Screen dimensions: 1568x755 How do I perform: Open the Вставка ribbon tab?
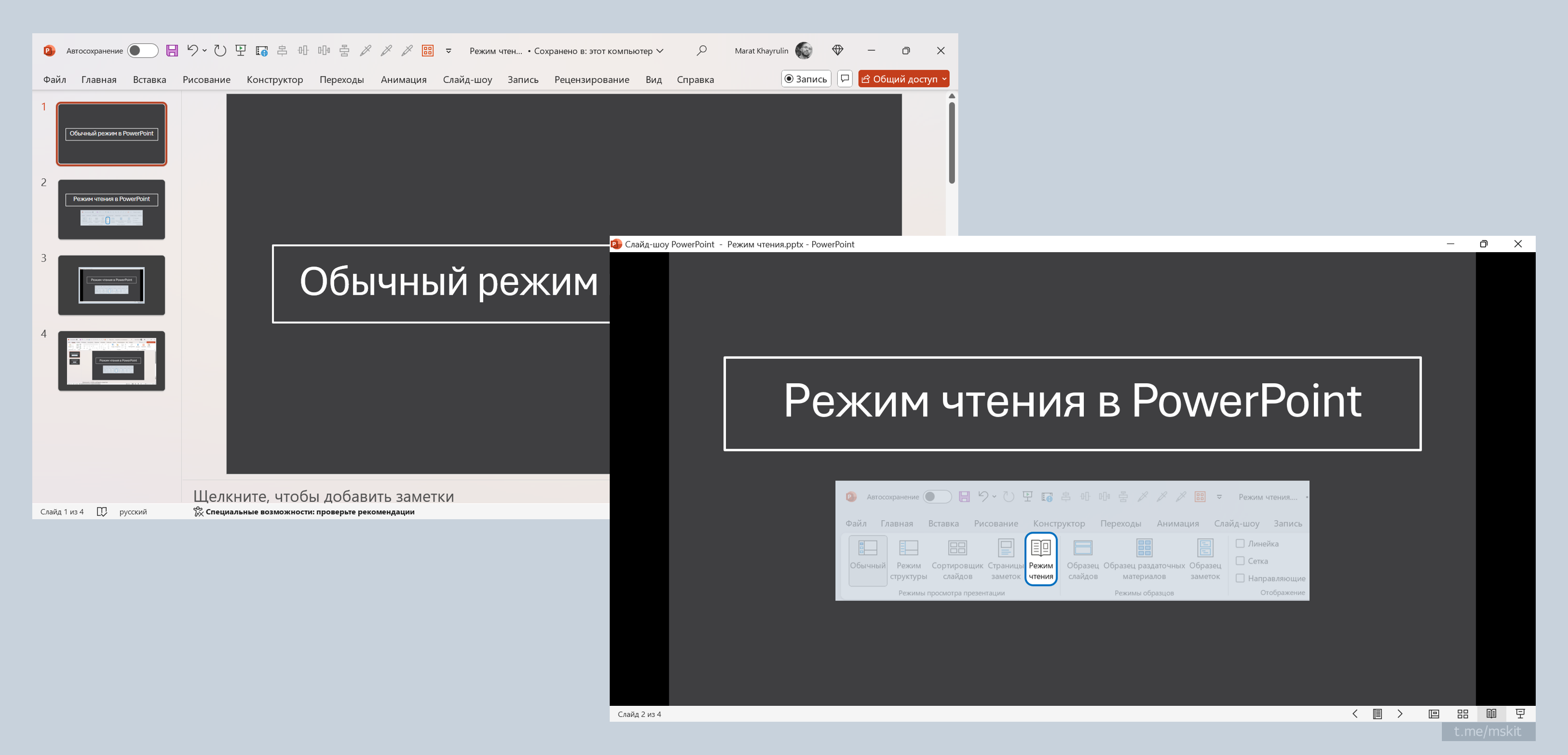click(x=149, y=80)
